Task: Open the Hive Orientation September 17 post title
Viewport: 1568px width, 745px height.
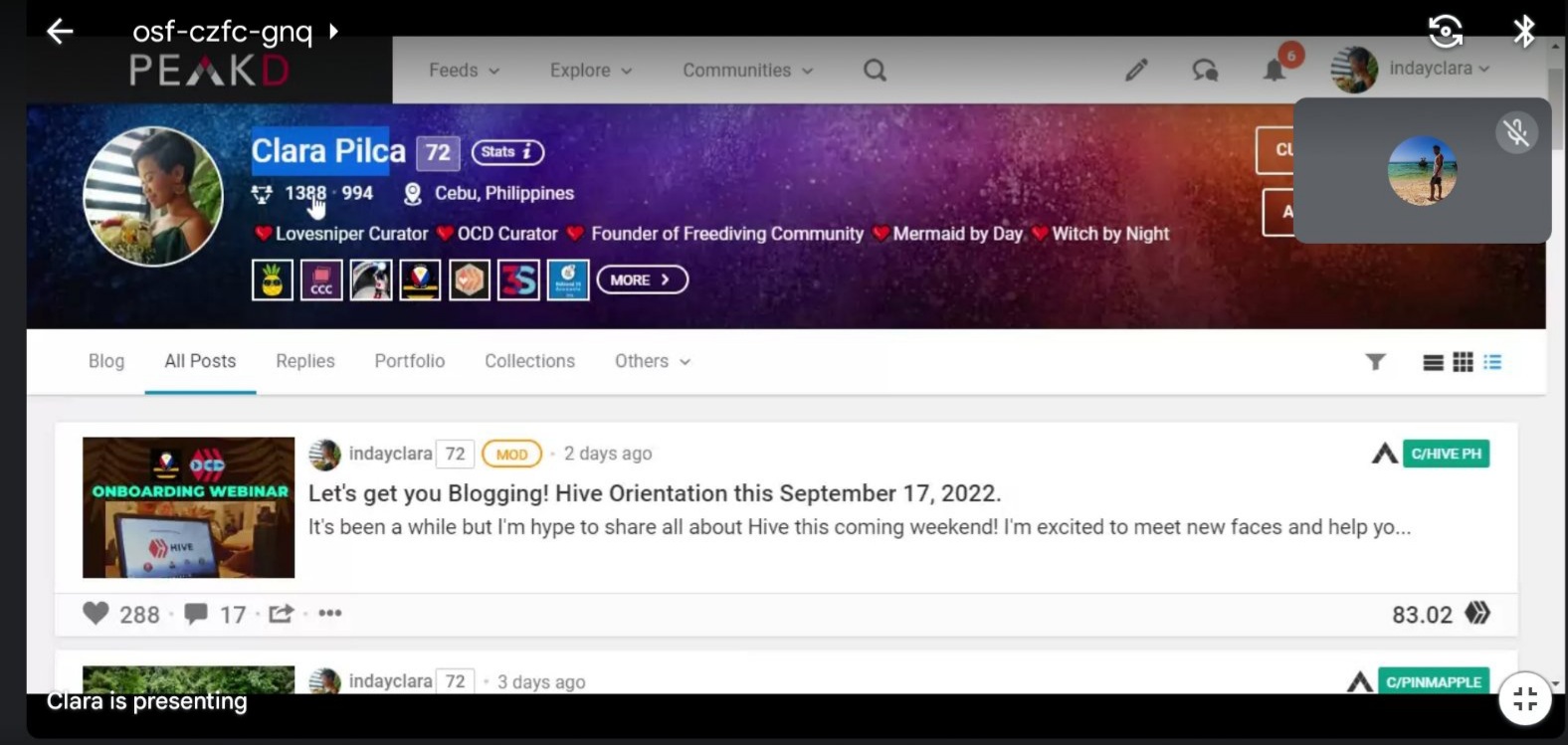Action: tap(655, 493)
